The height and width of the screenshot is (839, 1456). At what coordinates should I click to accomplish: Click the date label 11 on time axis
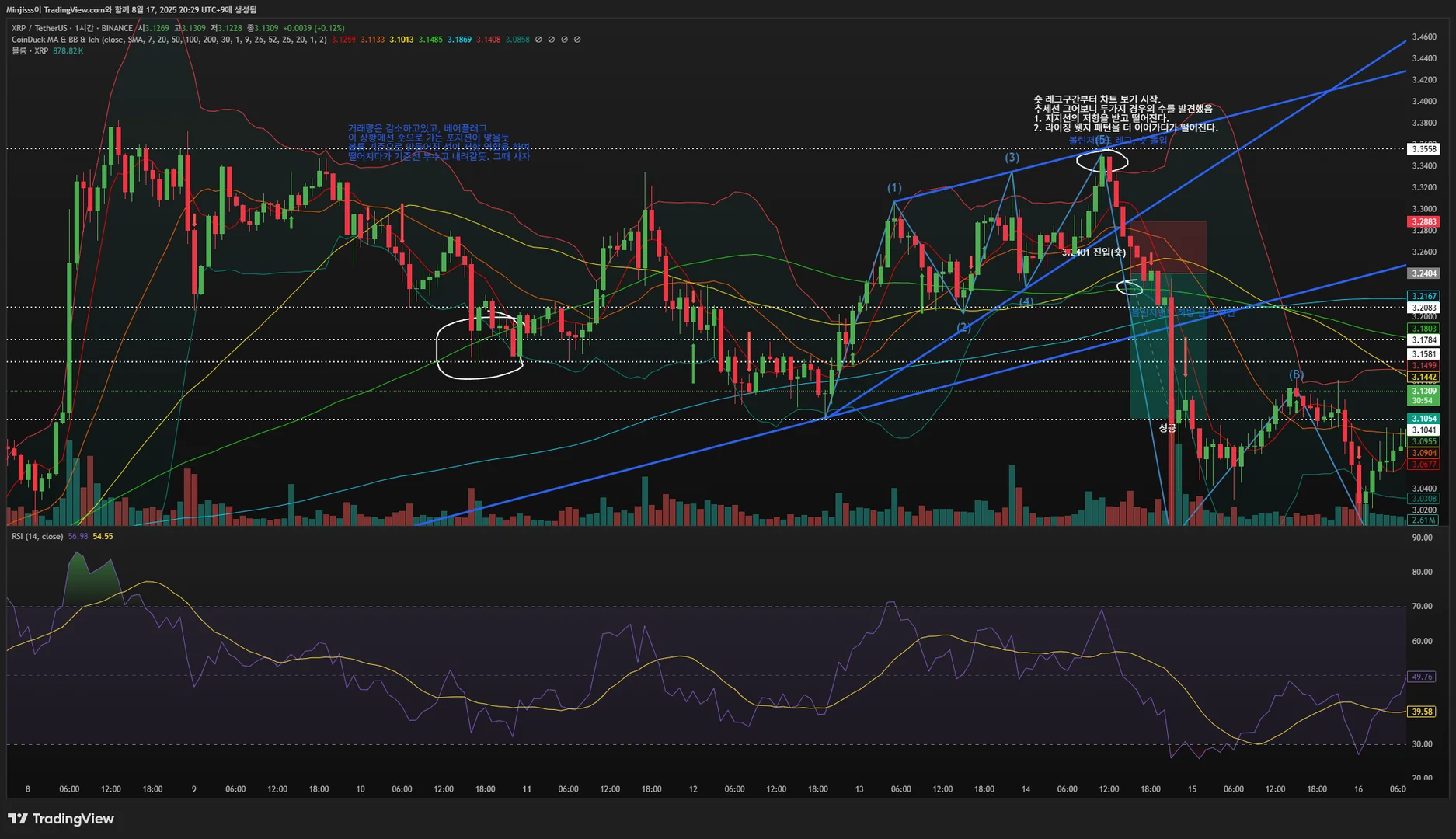[x=527, y=789]
